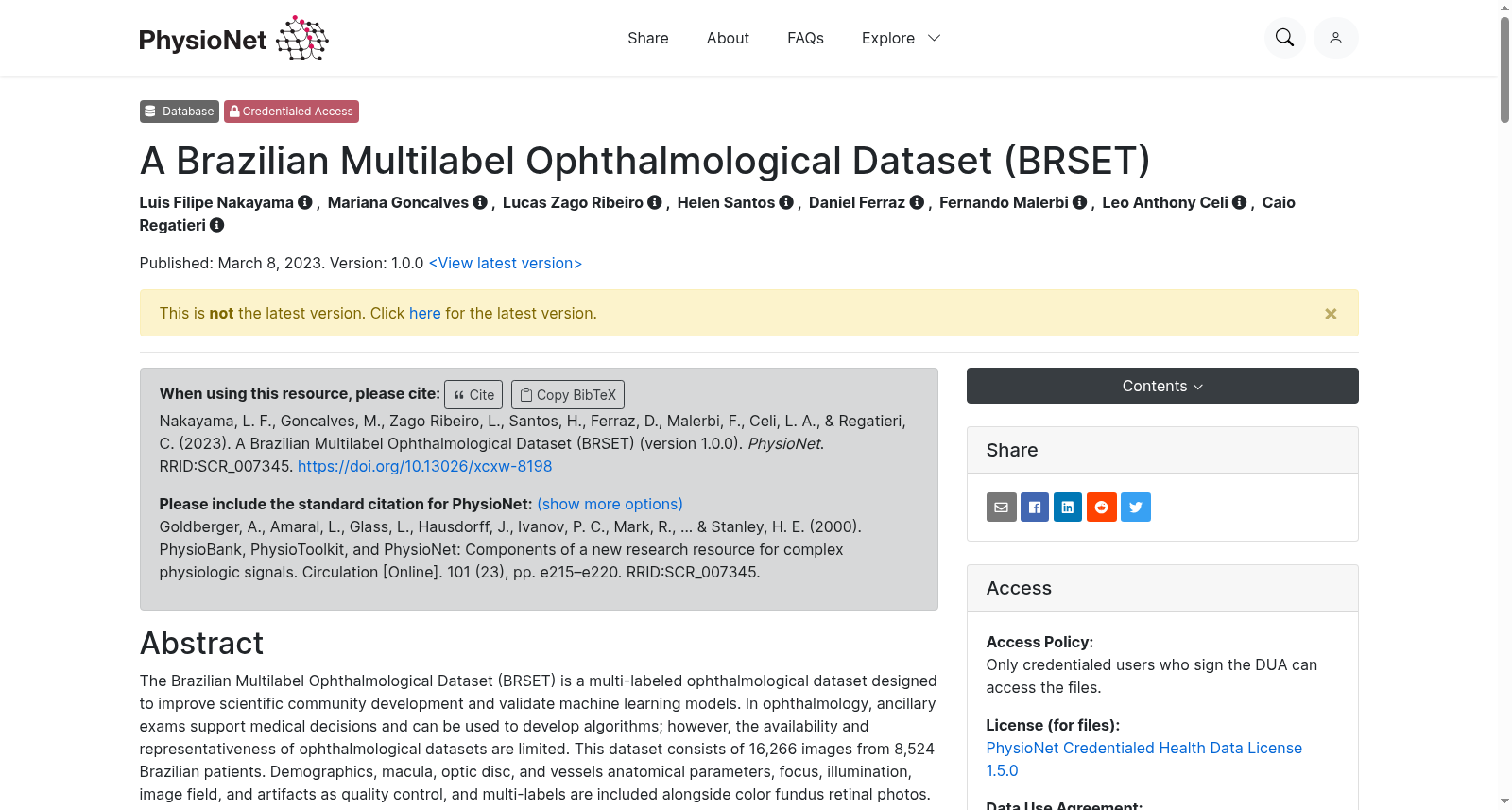Click the 'License (for files):' label
The width and height of the screenshot is (1512, 810).
click(1053, 725)
